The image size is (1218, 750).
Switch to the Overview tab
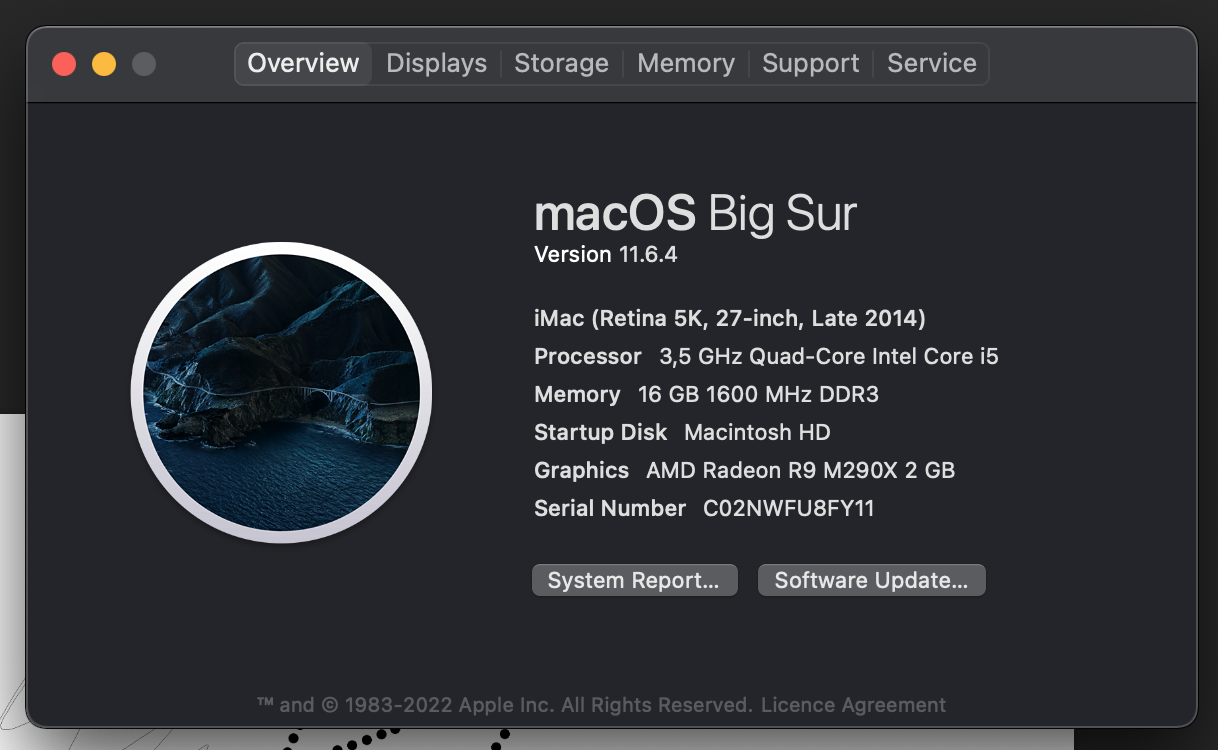click(x=303, y=63)
